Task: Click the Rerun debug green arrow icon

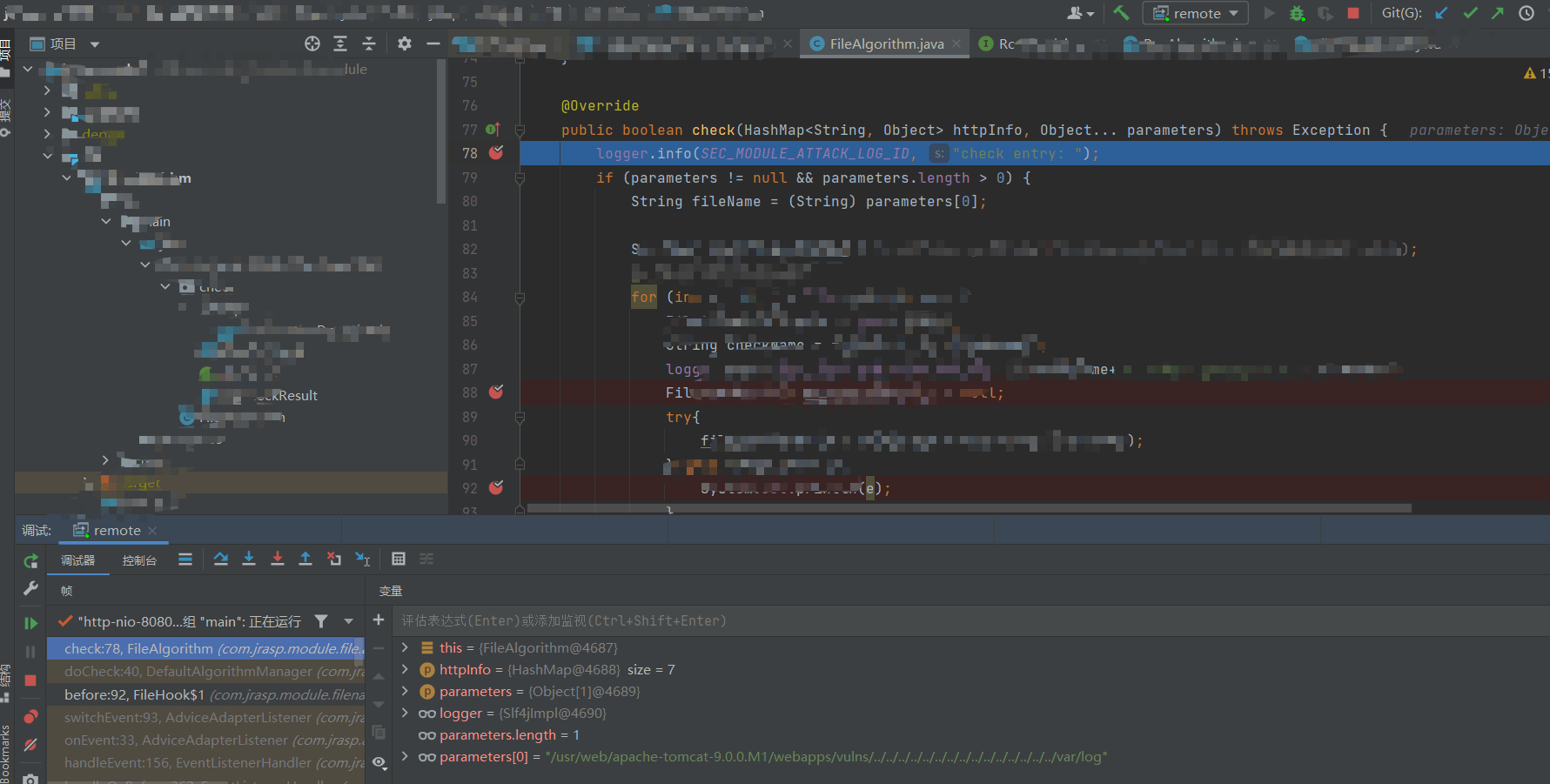Action: click(x=30, y=561)
